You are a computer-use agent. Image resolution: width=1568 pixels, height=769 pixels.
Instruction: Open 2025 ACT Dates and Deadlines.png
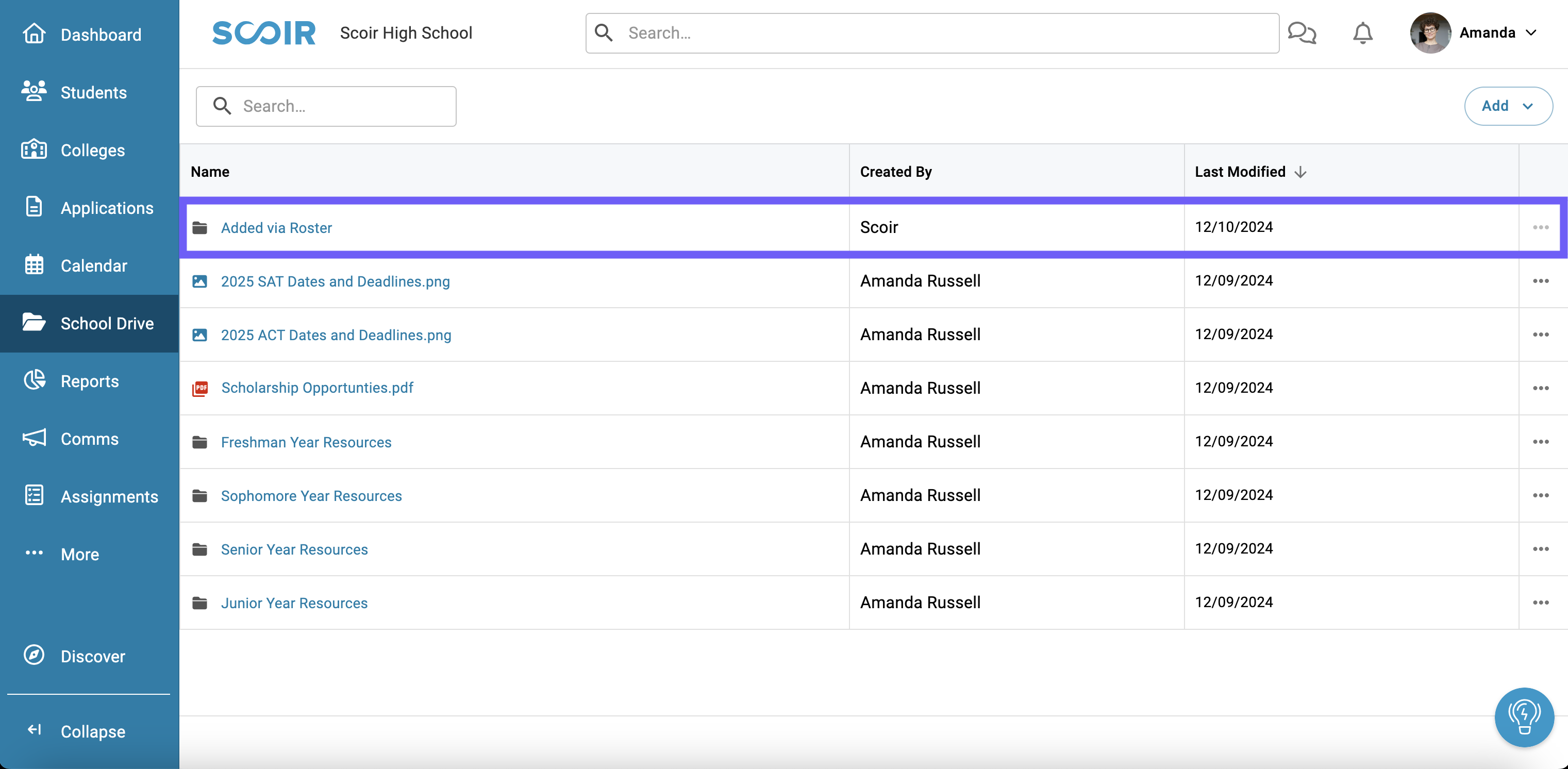click(x=336, y=335)
